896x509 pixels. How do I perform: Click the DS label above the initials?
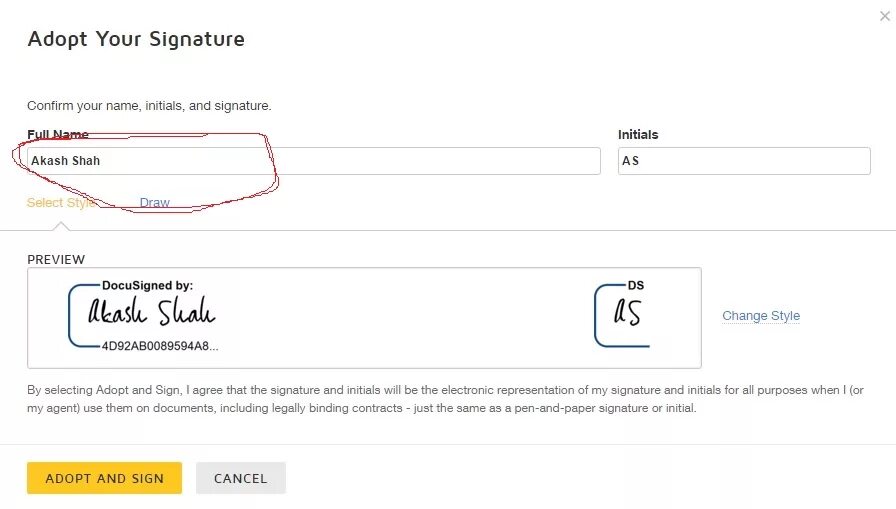636,286
